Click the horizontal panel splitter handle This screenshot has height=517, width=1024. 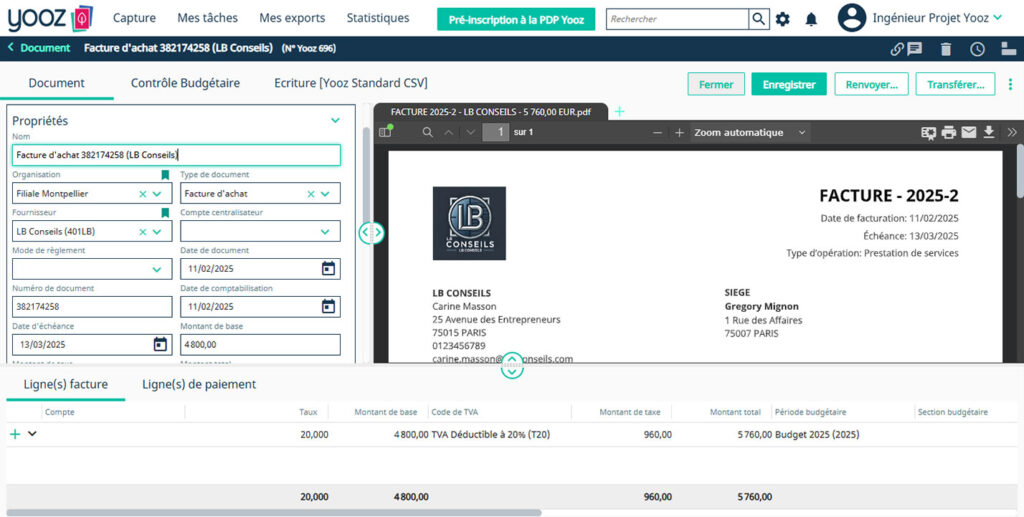[512, 366]
